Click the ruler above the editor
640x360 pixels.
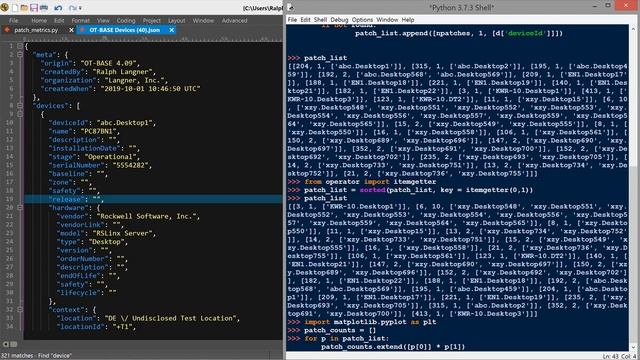pos(153,38)
